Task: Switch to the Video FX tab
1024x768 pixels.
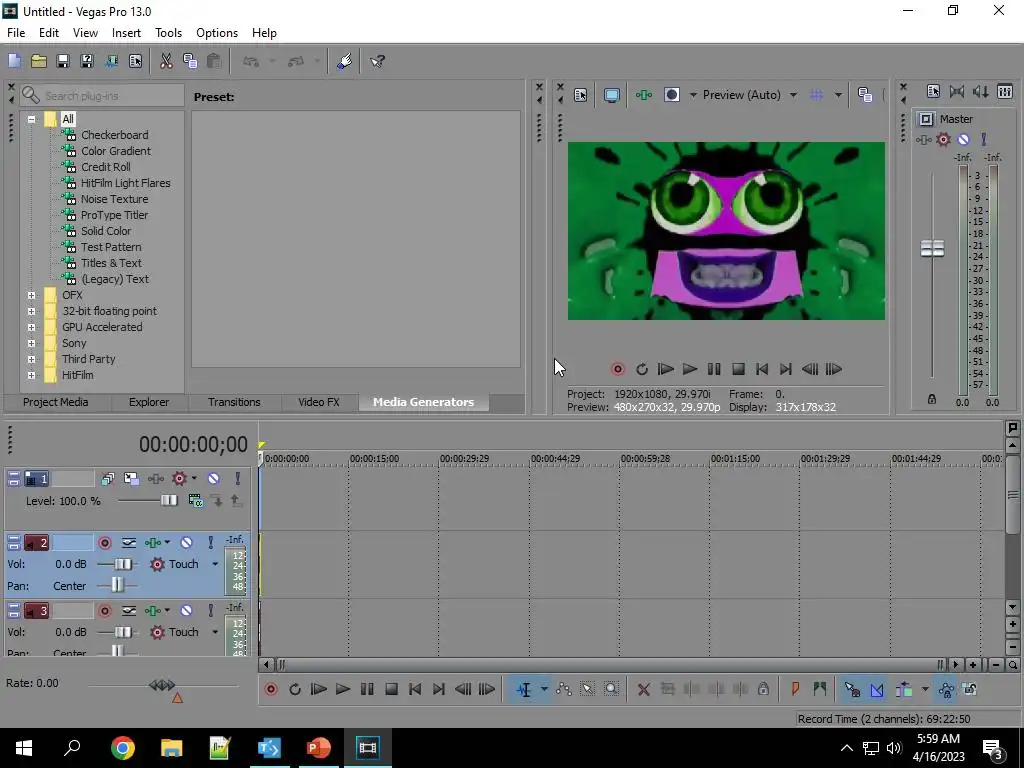Action: coord(319,402)
